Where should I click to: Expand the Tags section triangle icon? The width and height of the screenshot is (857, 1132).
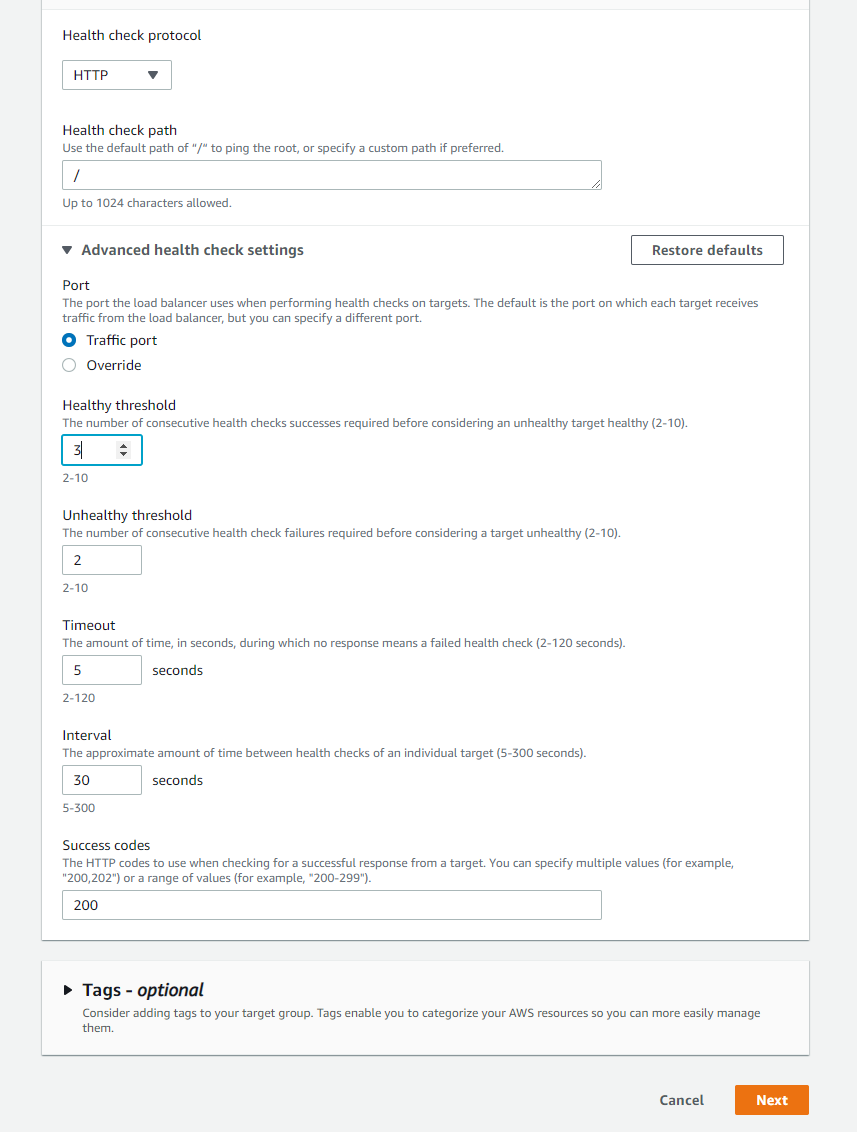click(68, 990)
